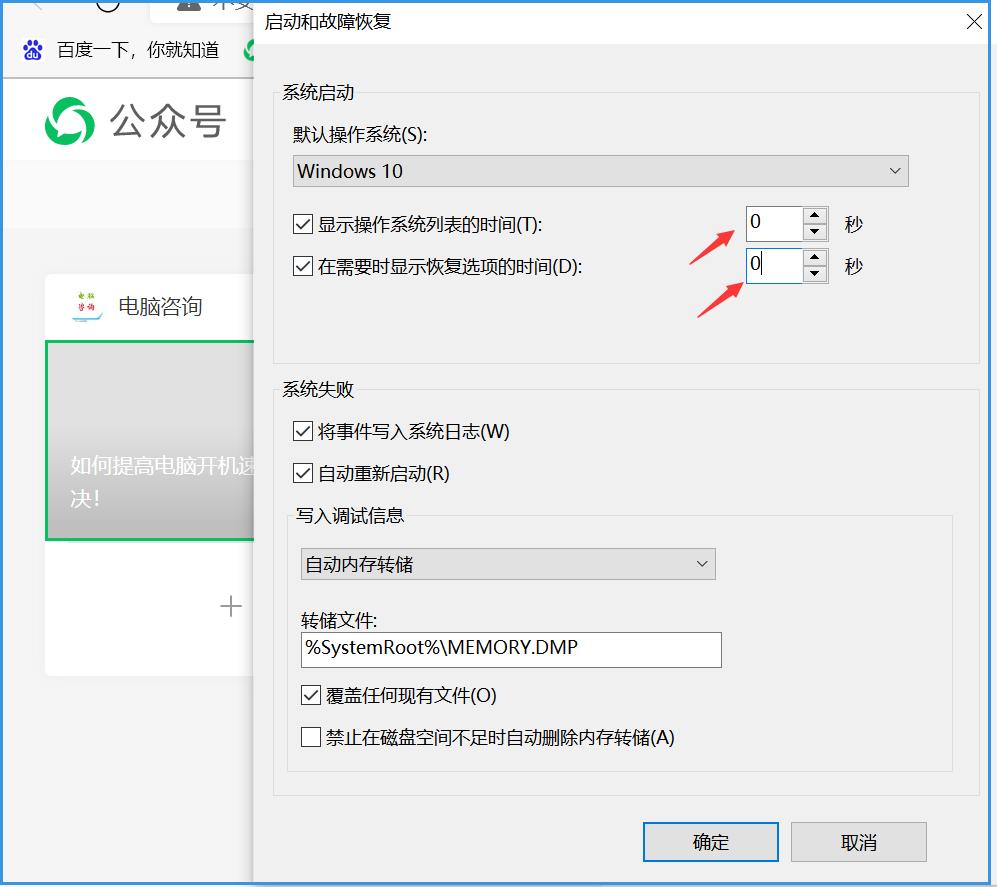Uncheck 在需要时显示恢复选项的时间 option
The height and width of the screenshot is (887, 997).
tap(302, 265)
